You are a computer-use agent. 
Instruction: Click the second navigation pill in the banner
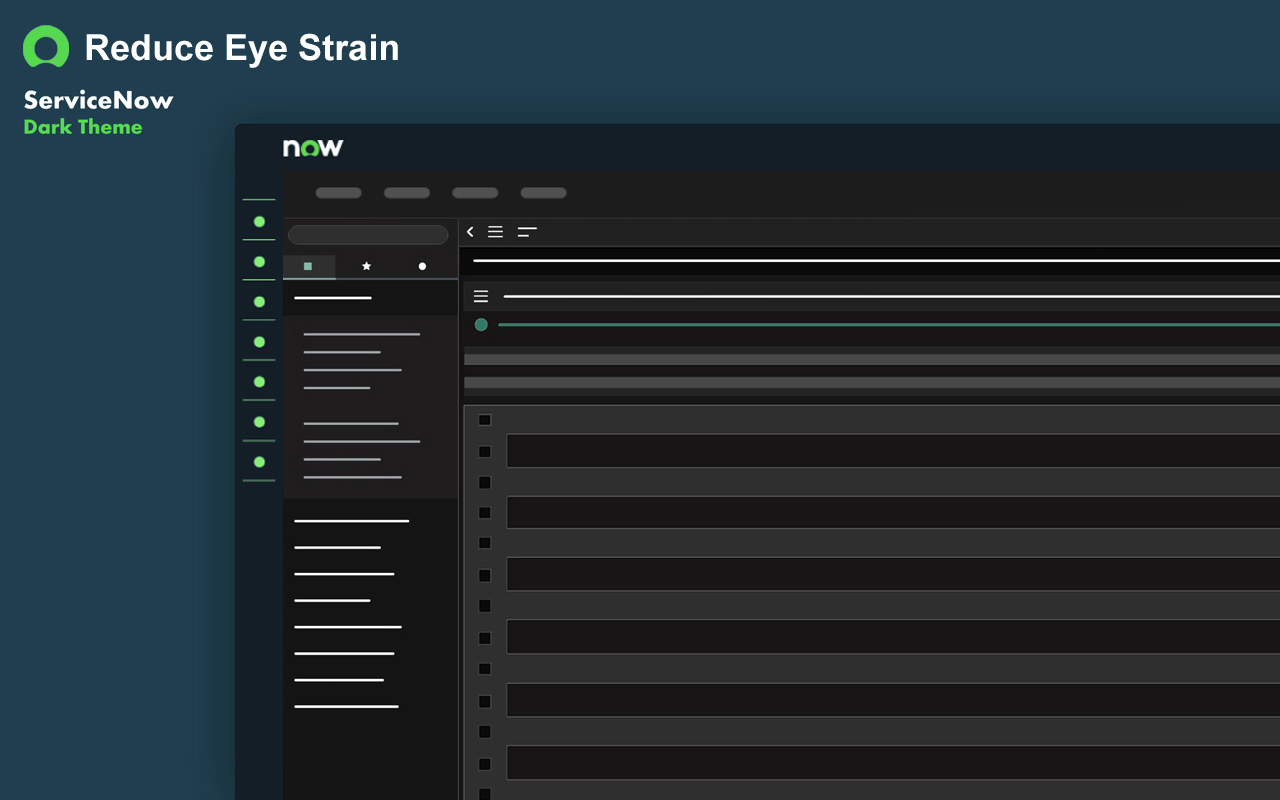[x=406, y=193]
